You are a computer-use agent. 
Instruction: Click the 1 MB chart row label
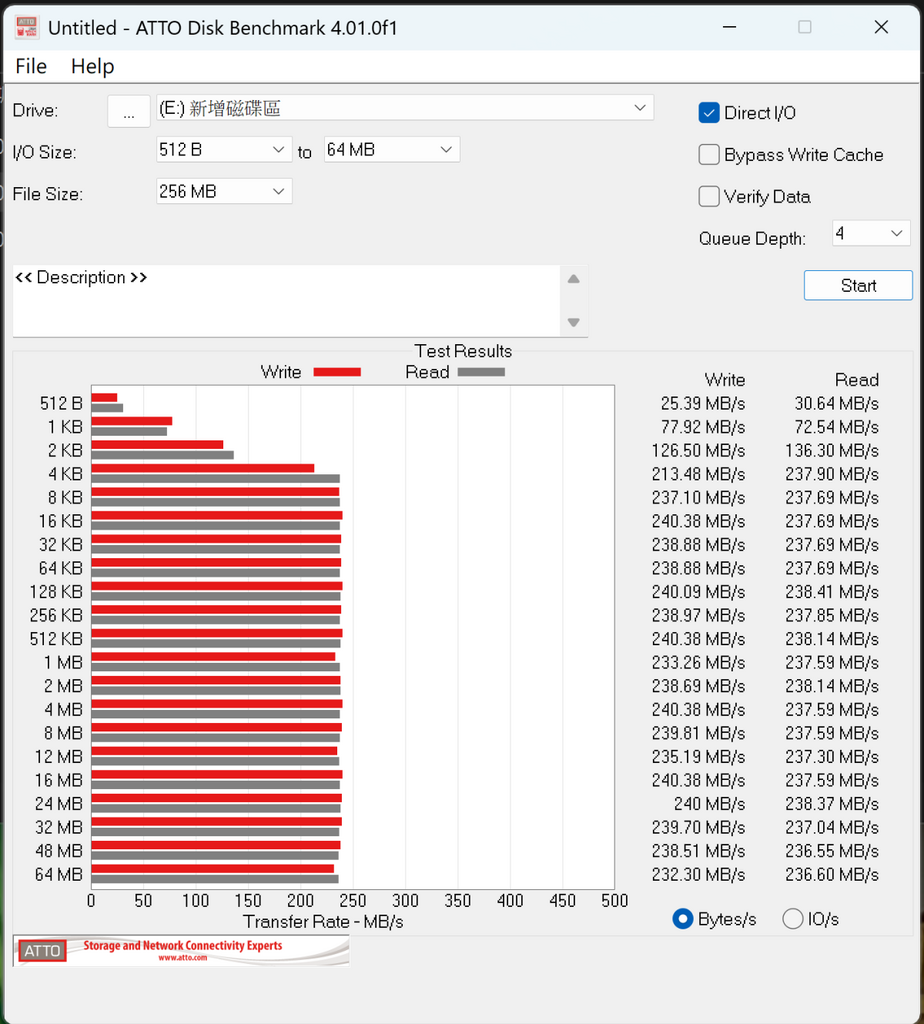click(x=63, y=662)
